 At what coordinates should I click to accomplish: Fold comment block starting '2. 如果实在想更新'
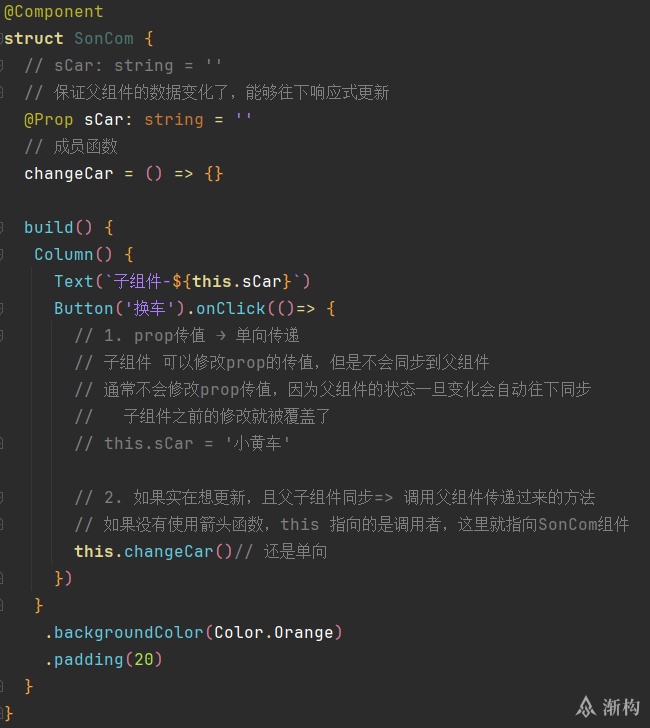pyautogui.click(x=1, y=497)
